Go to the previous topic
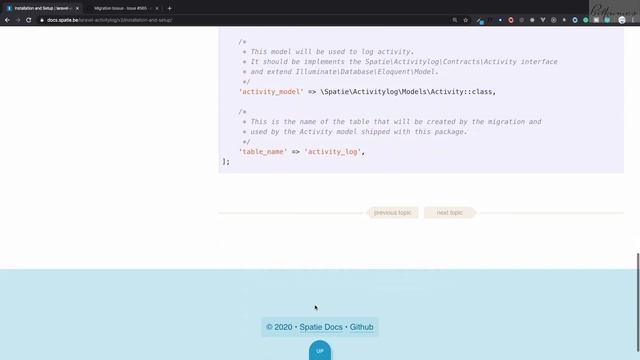This screenshot has width=640, height=360. pos(393,213)
